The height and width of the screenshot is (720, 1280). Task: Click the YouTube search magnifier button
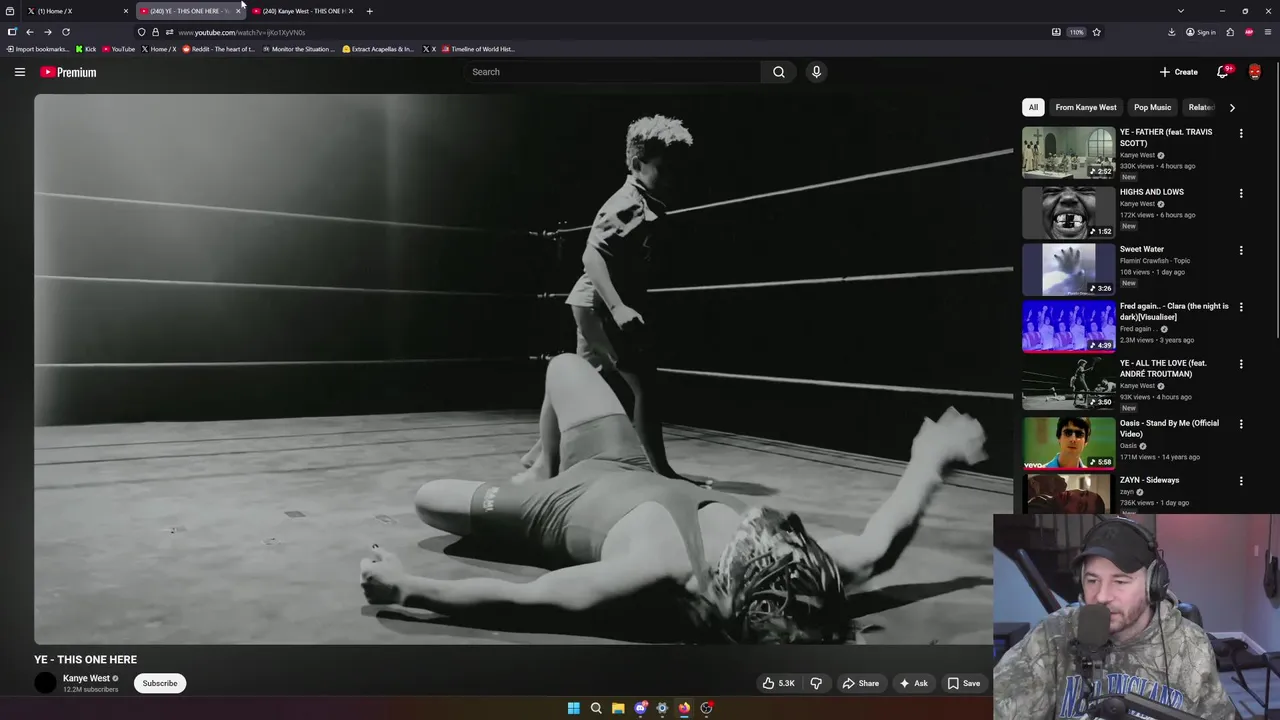[x=779, y=72]
